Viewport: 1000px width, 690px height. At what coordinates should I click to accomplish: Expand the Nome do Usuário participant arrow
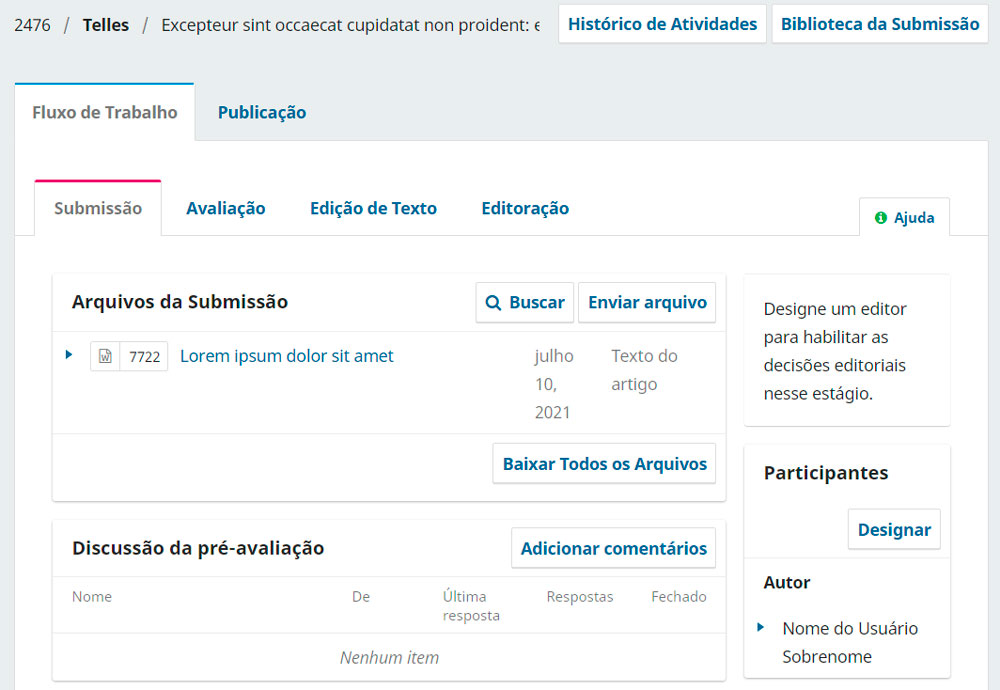click(x=760, y=628)
